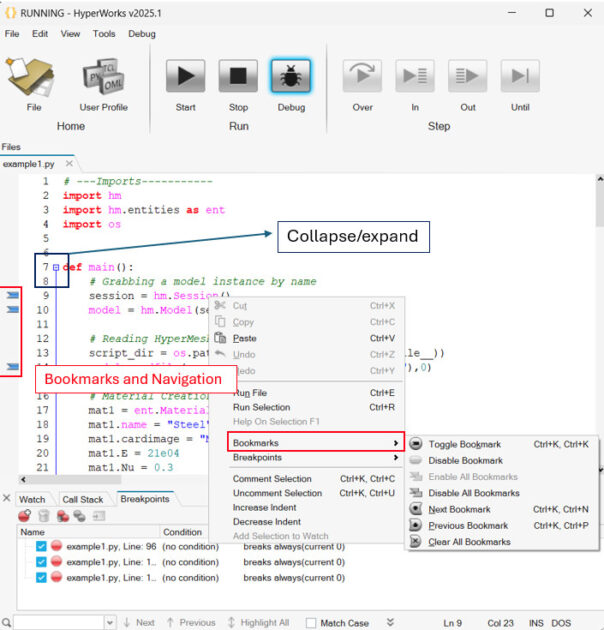The height and width of the screenshot is (630, 604).
Task: Click the Until step icon
Action: [520, 76]
